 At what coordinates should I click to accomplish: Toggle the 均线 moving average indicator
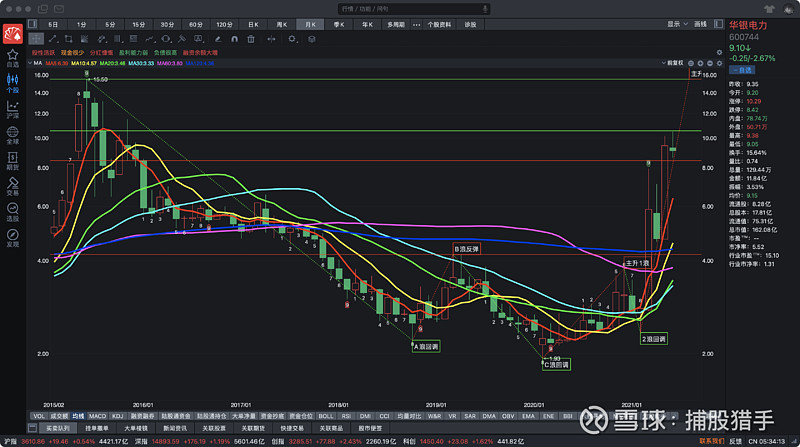pyautogui.click(x=78, y=416)
